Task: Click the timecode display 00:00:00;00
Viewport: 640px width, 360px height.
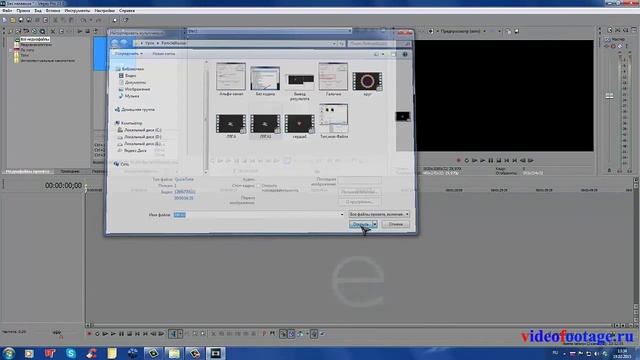Action: point(63,185)
